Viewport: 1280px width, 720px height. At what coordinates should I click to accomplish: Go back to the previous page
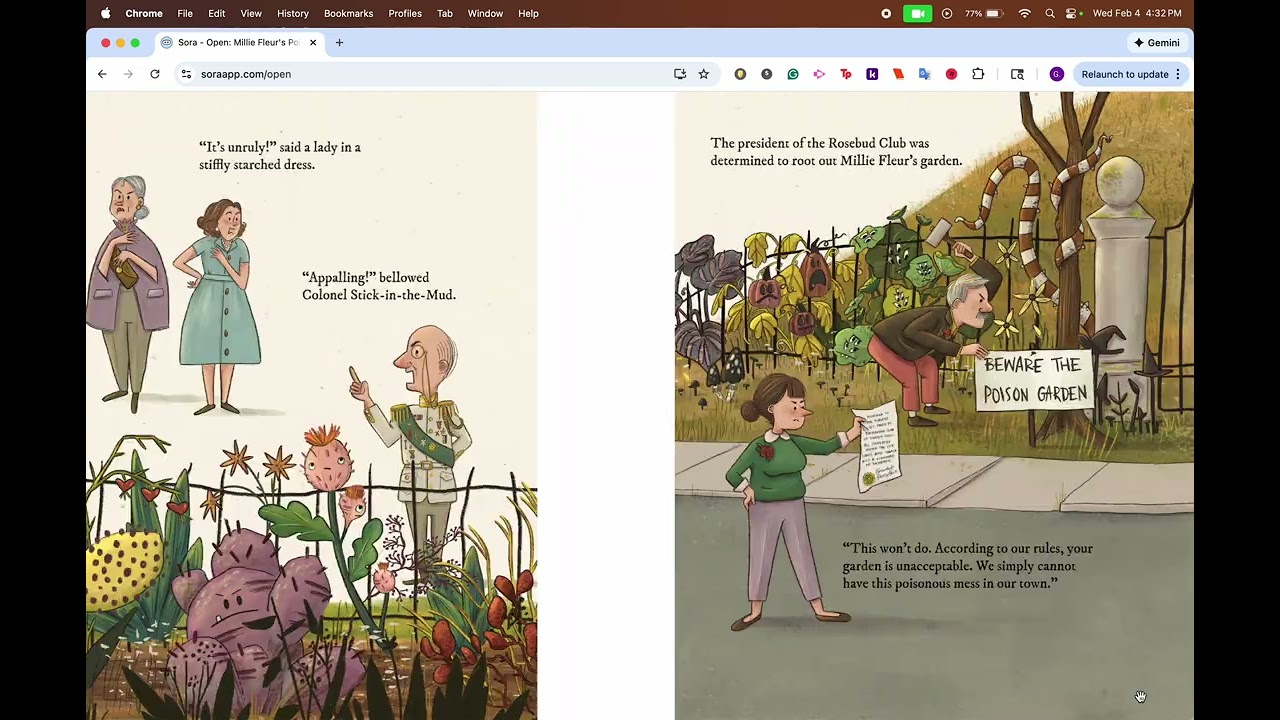[102, 74]
